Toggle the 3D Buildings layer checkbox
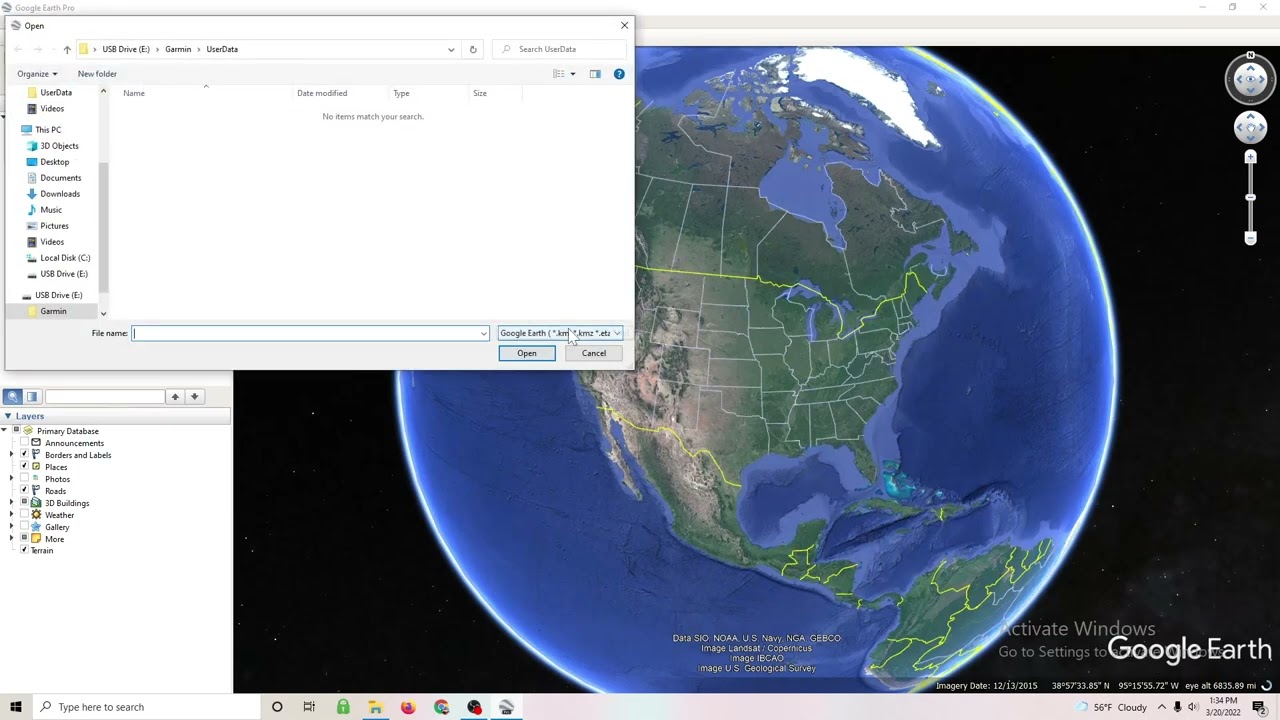This screenshot has height=720, width=1280. pyautogui.click(x=24, y=503)
